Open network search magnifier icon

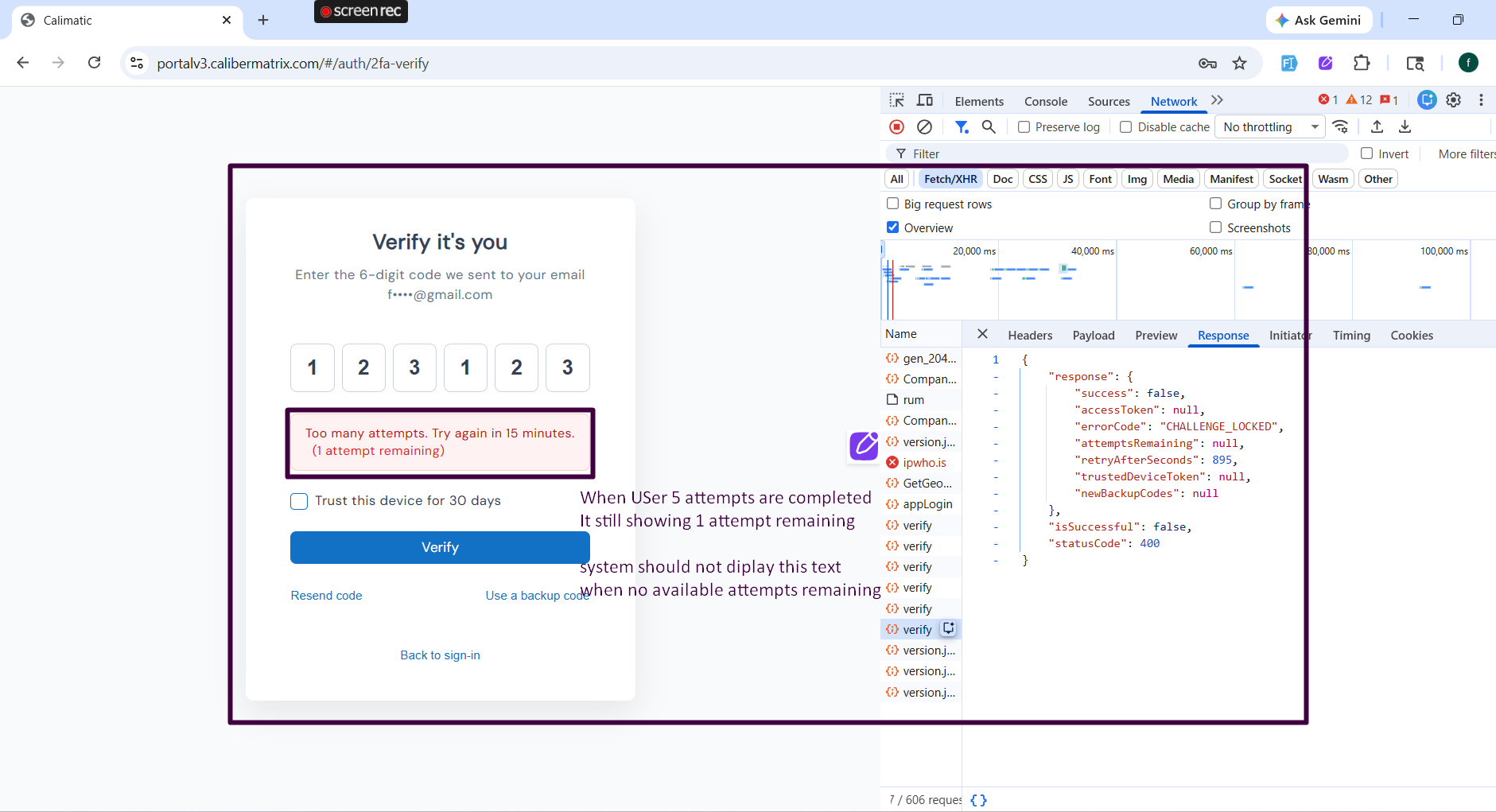[x=989, y=126]
